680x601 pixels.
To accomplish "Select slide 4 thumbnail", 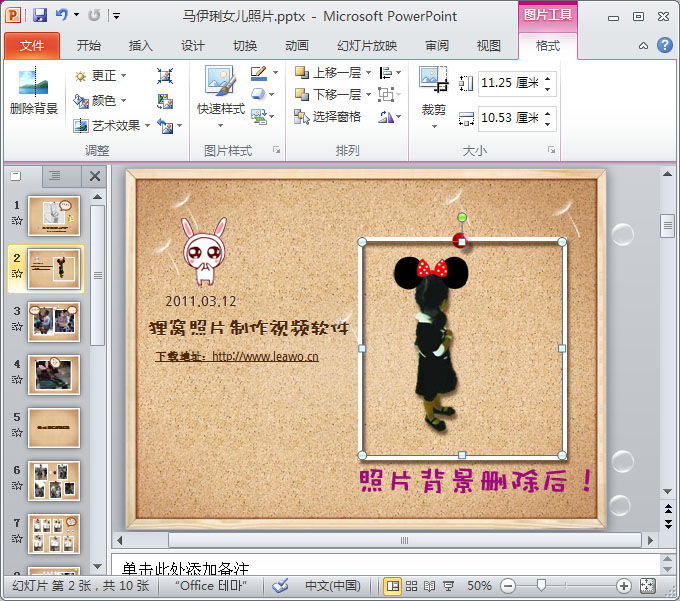I will [x=54, y=375].
